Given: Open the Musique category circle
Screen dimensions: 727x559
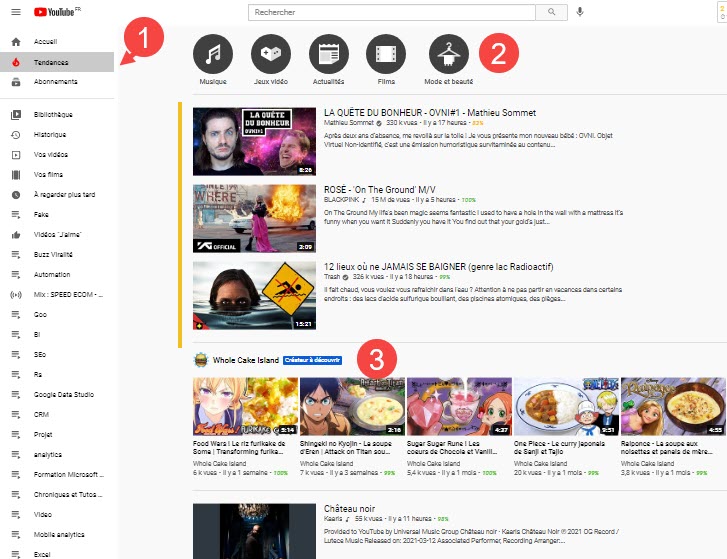Looking at the screenshot, I should (x=213, y=54).
